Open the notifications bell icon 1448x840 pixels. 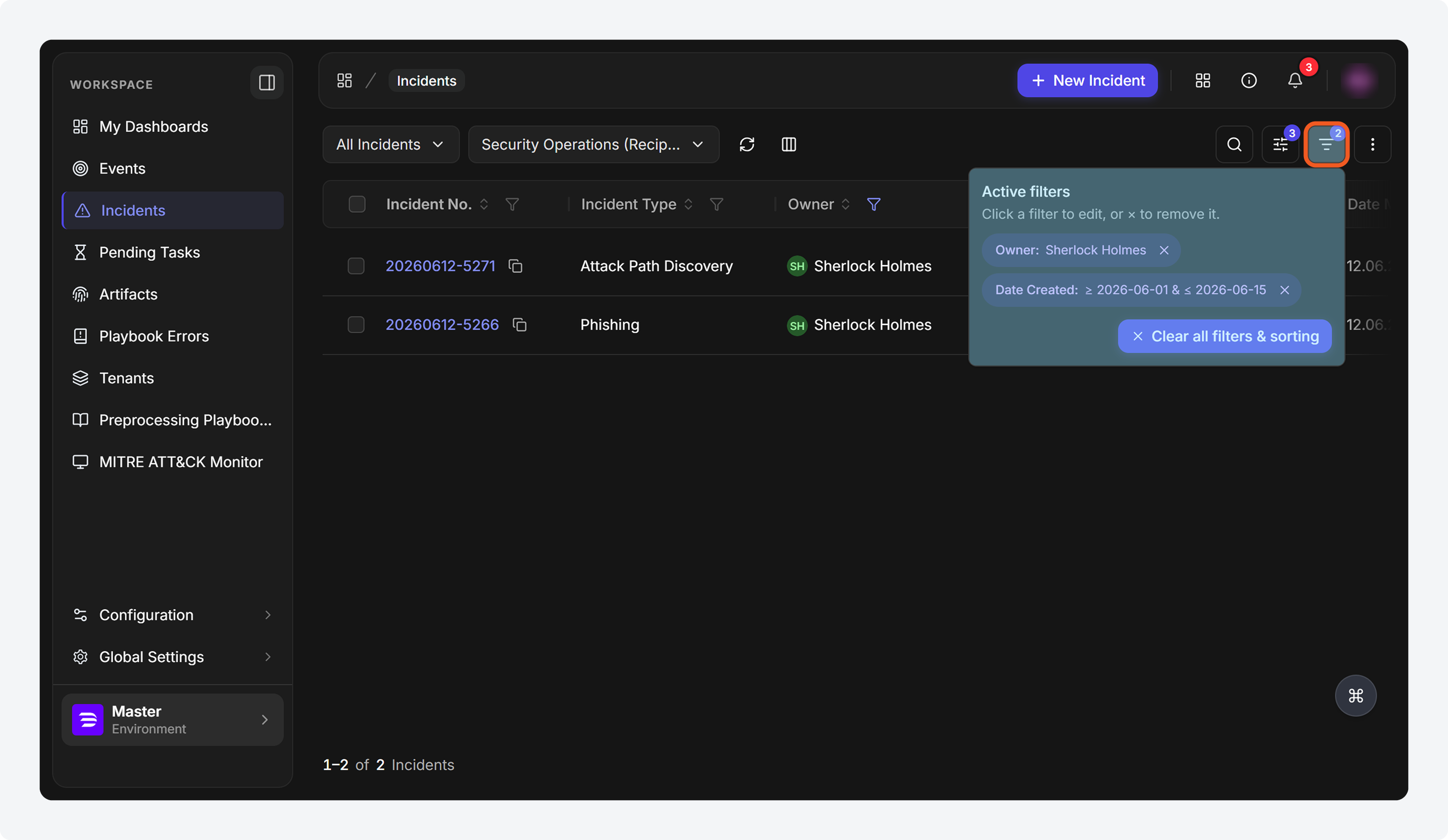[x=1294, y=81]
